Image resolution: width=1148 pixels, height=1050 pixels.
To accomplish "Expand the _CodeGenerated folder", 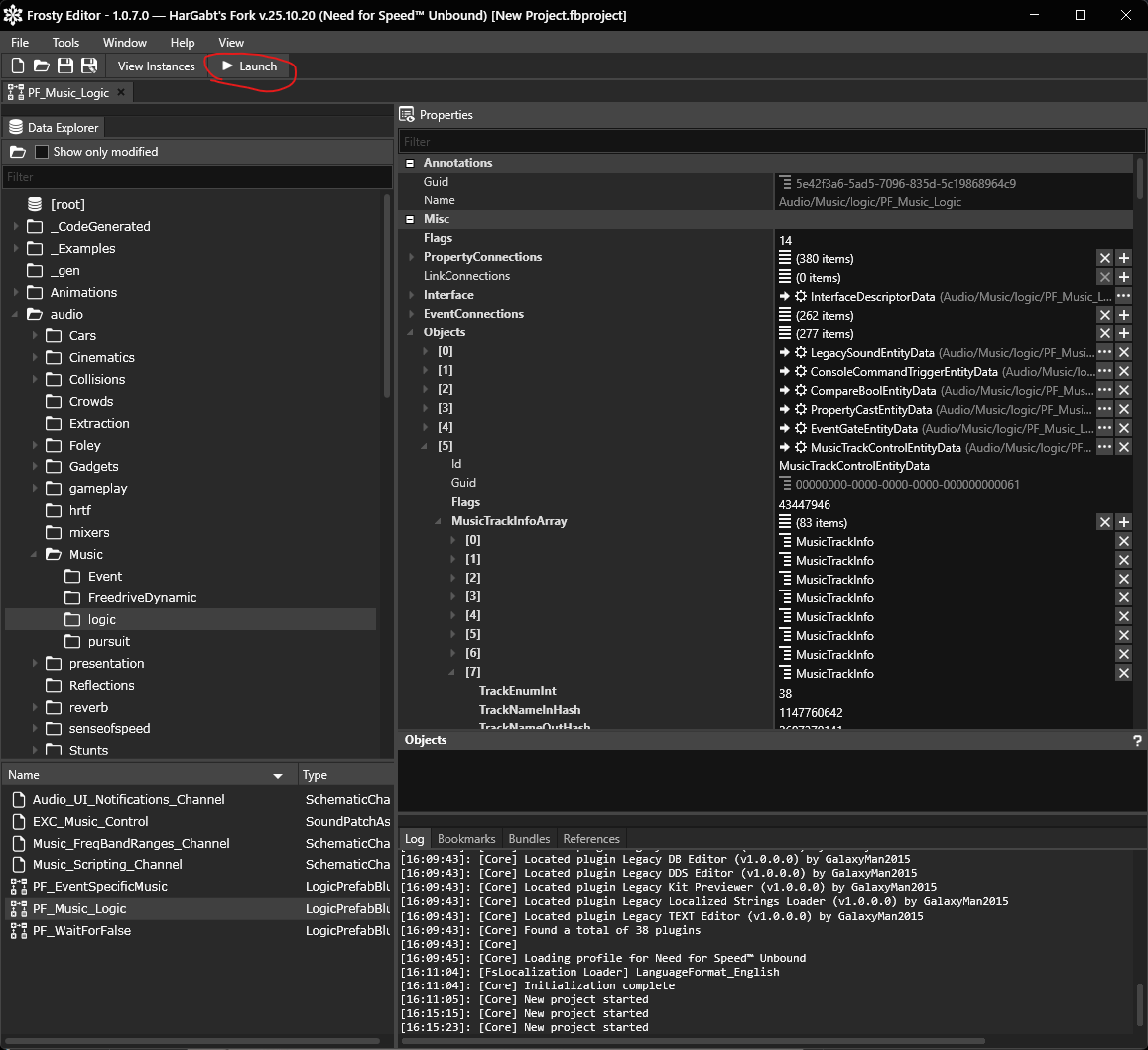I will [16, 227].
